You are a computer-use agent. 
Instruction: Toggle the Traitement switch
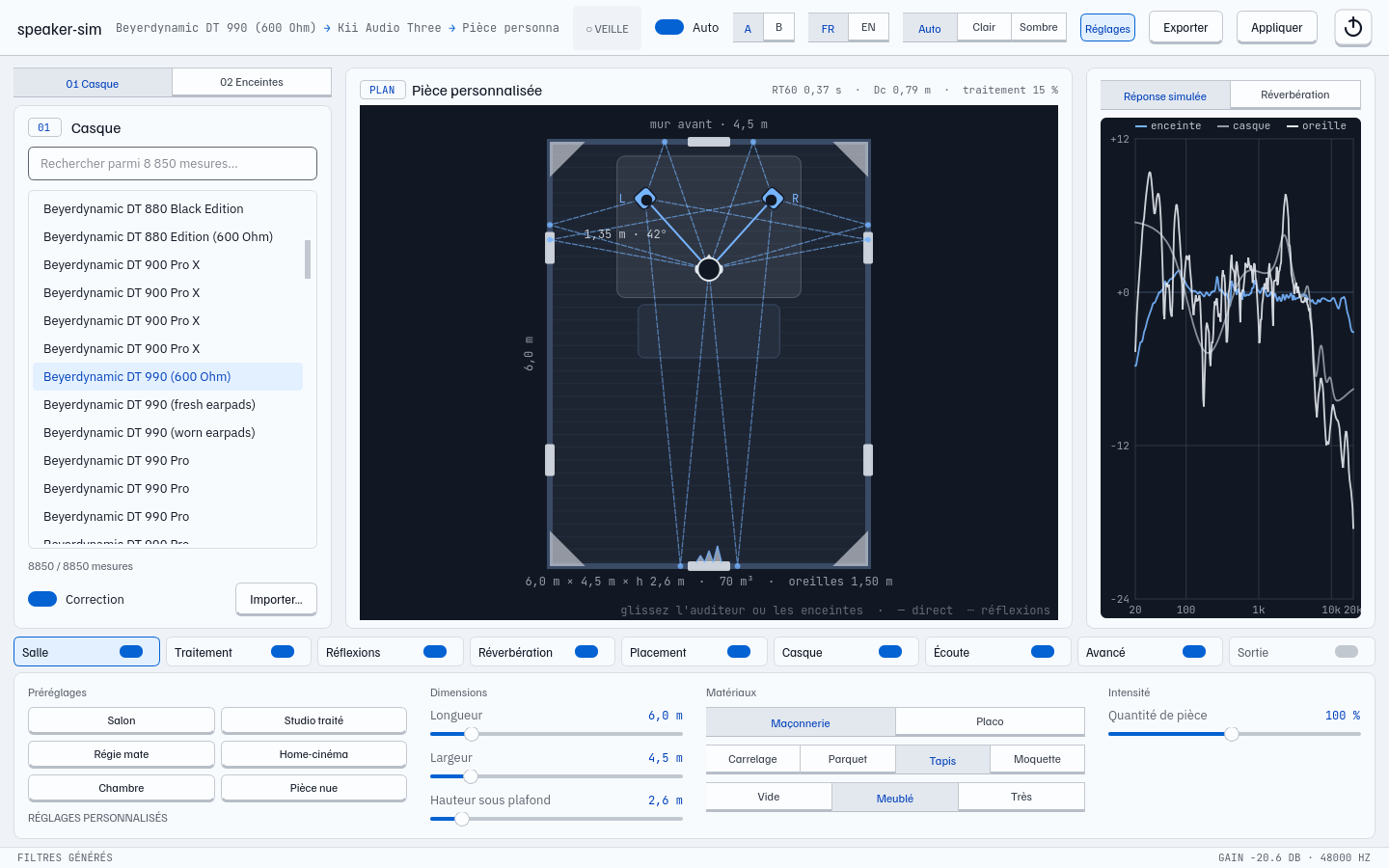pos(283,652)
